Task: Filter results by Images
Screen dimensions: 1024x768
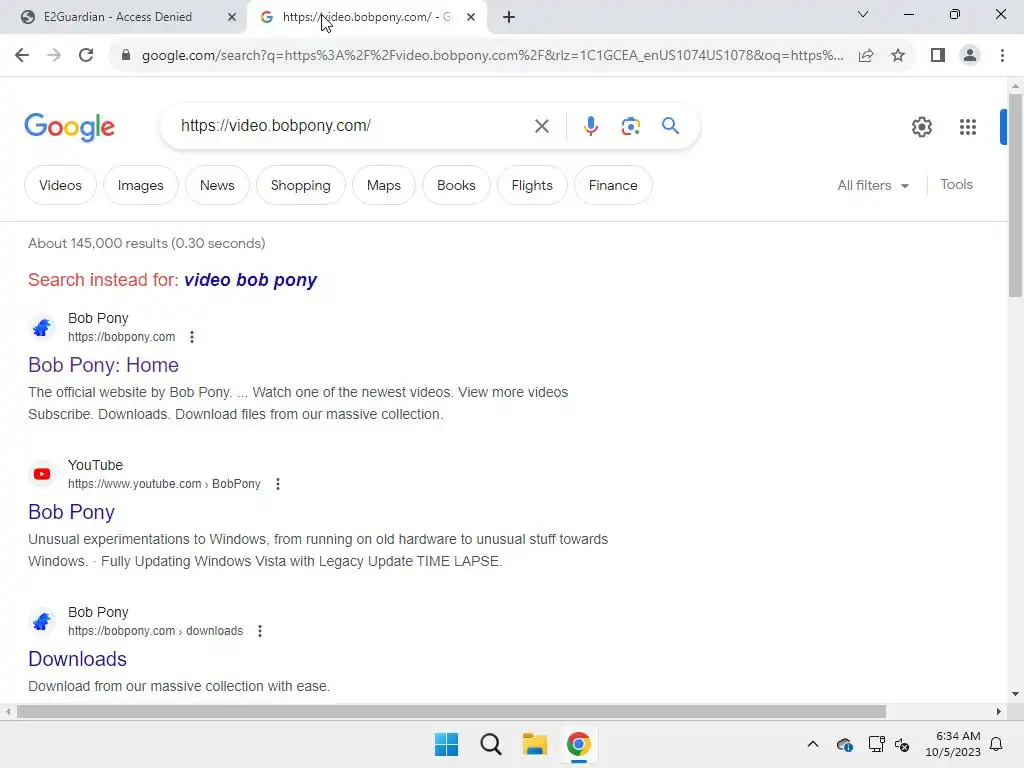Action: click(140, 185)
